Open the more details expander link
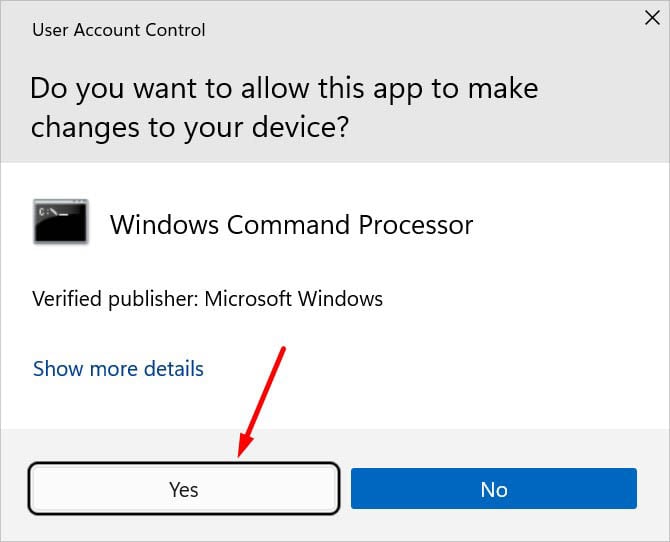The image size is (670, 542). [118, 369]
